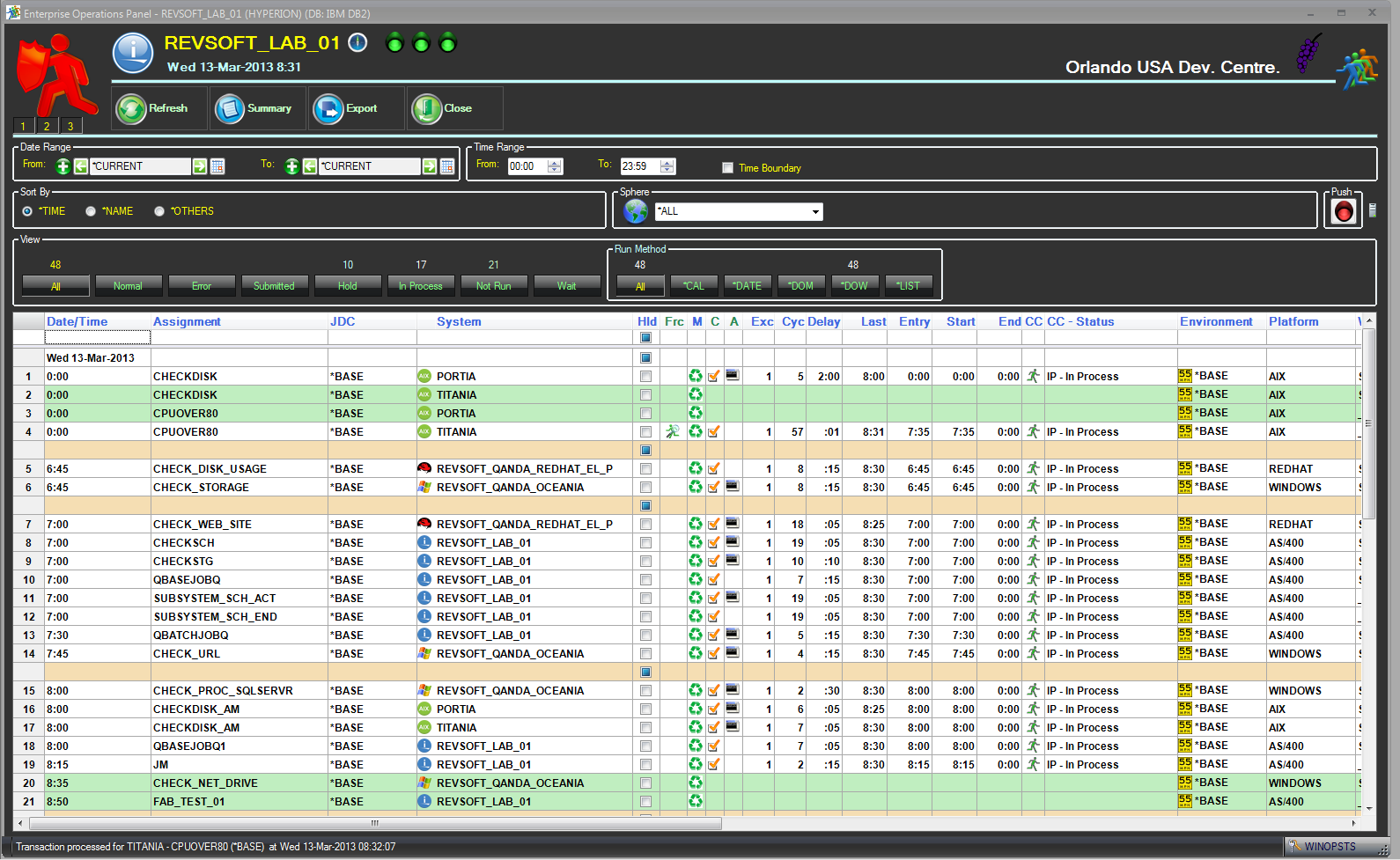
Task: Click the Time Range To spinner arrows
Action: point(667,166)
